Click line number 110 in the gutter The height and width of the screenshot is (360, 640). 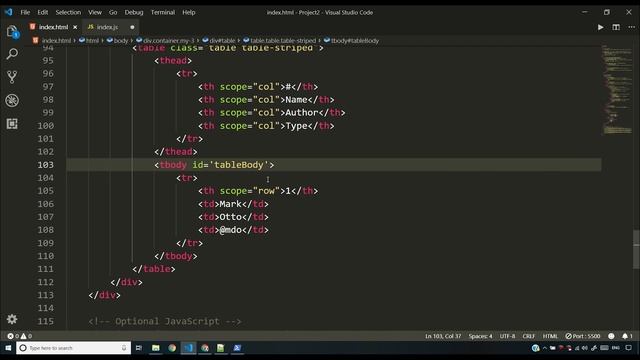45,256
